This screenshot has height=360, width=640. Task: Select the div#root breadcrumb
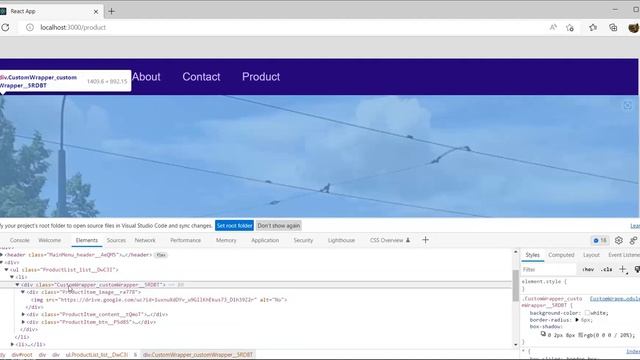click(22, 355)
